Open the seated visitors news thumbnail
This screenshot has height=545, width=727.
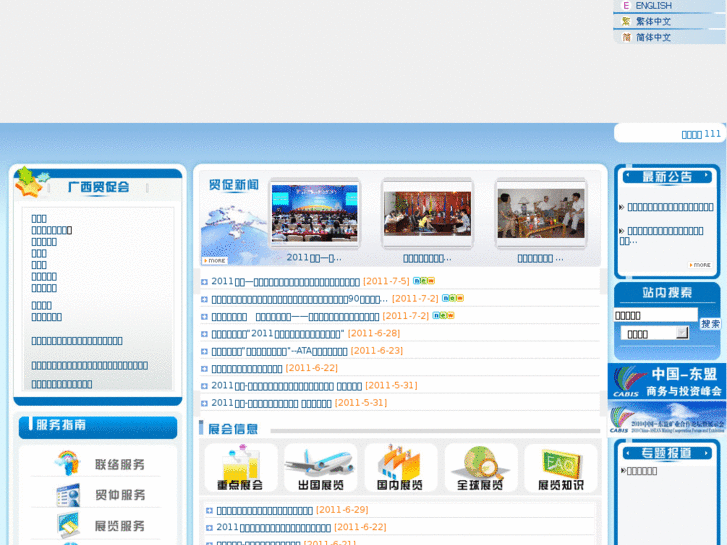coord(541,213)
